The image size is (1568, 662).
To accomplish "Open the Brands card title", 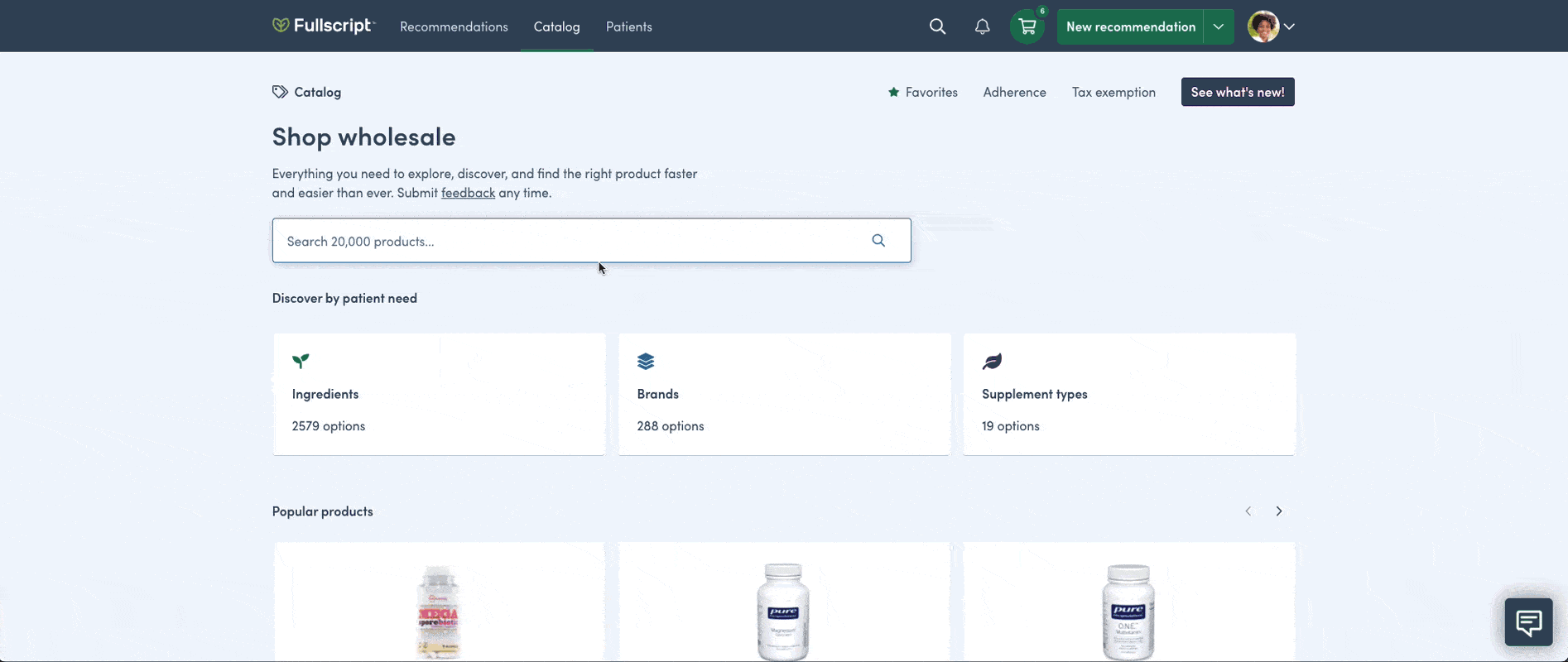I will click(657, 394).
